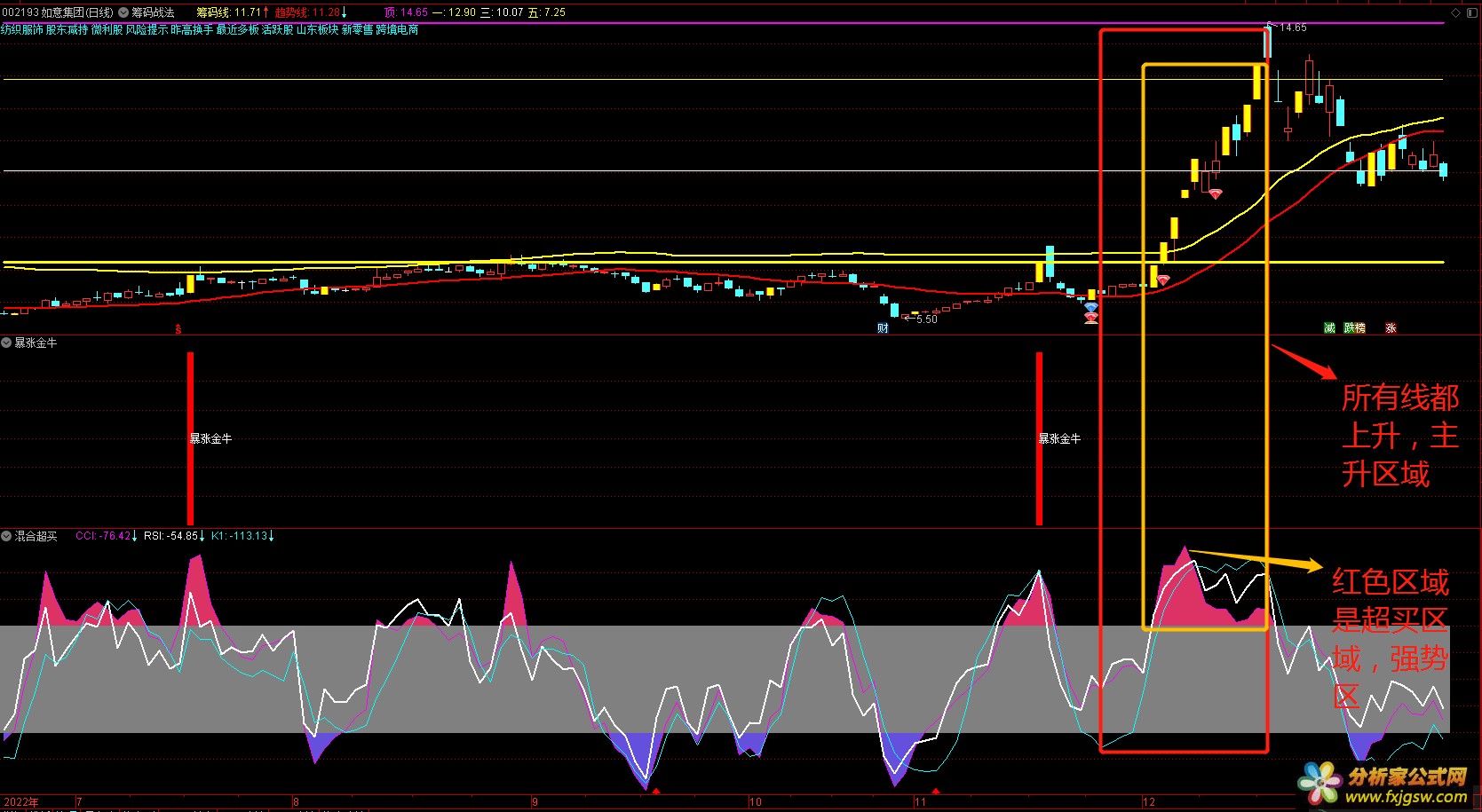The height and width of the screenshot is (812, 1482).
Task: Click the diamond icon at top right
Action: (x=1455, y=12)
